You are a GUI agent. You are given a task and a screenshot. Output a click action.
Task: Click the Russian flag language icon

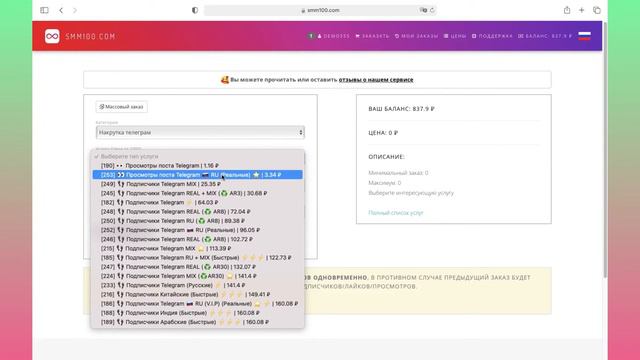pyautogui.click(x=584, y=36)
